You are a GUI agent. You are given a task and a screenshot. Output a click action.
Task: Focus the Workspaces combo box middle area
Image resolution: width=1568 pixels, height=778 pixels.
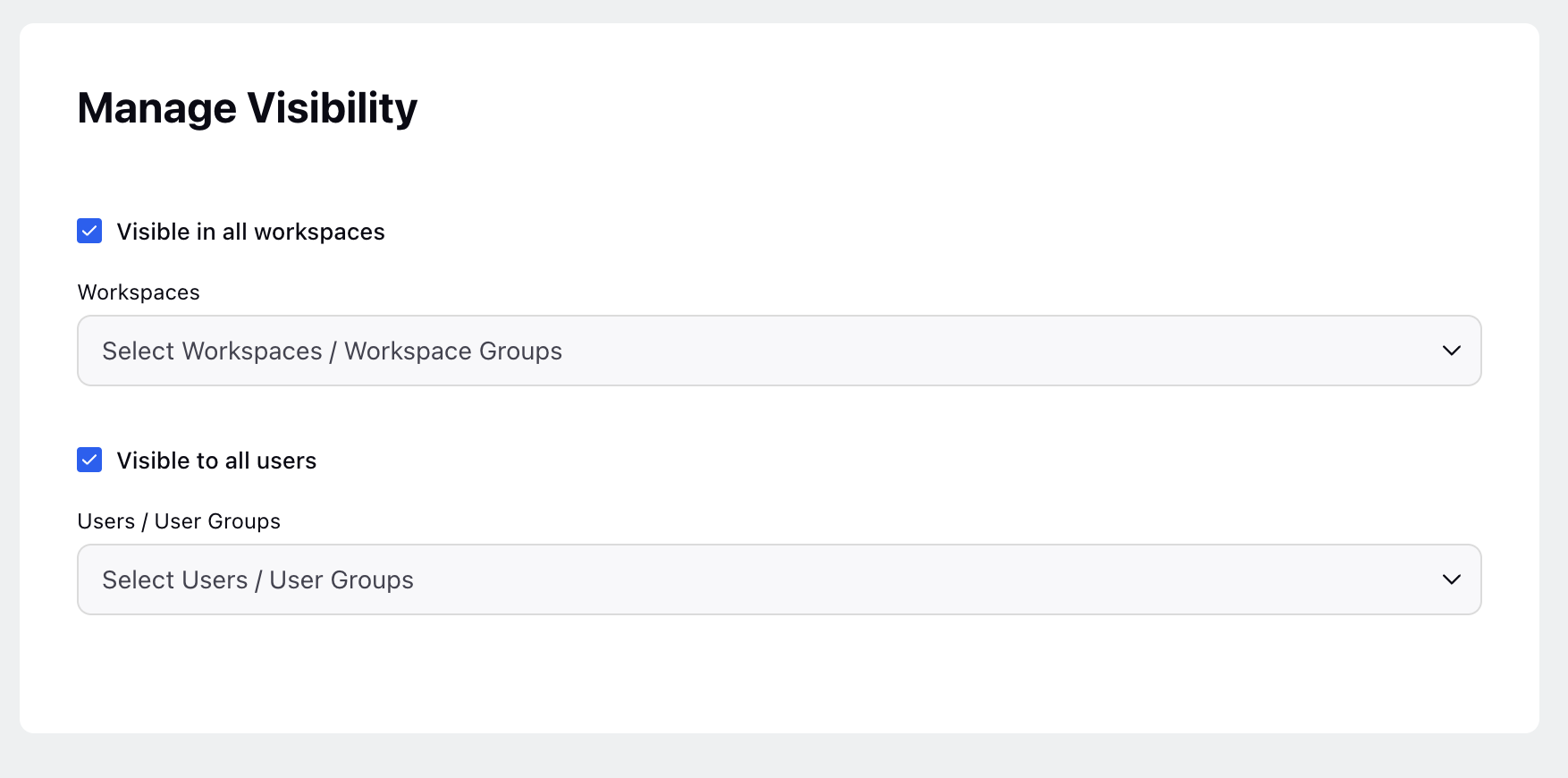[780, 351]
